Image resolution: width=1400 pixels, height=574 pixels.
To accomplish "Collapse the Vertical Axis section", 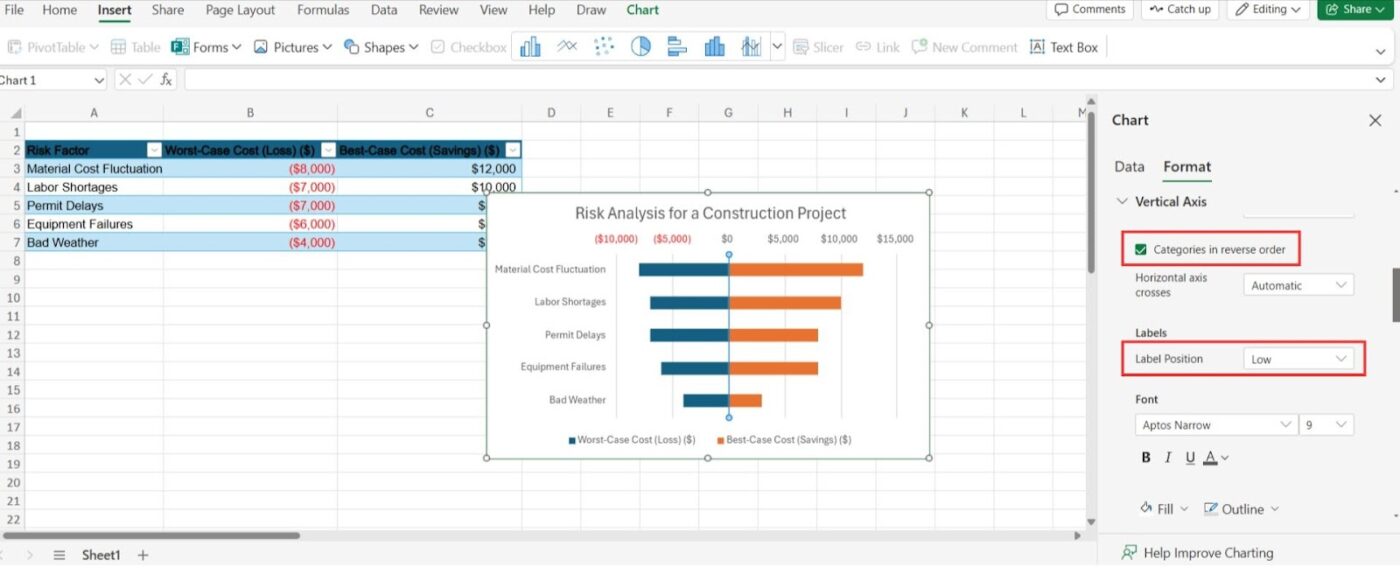I will 1122,202.
